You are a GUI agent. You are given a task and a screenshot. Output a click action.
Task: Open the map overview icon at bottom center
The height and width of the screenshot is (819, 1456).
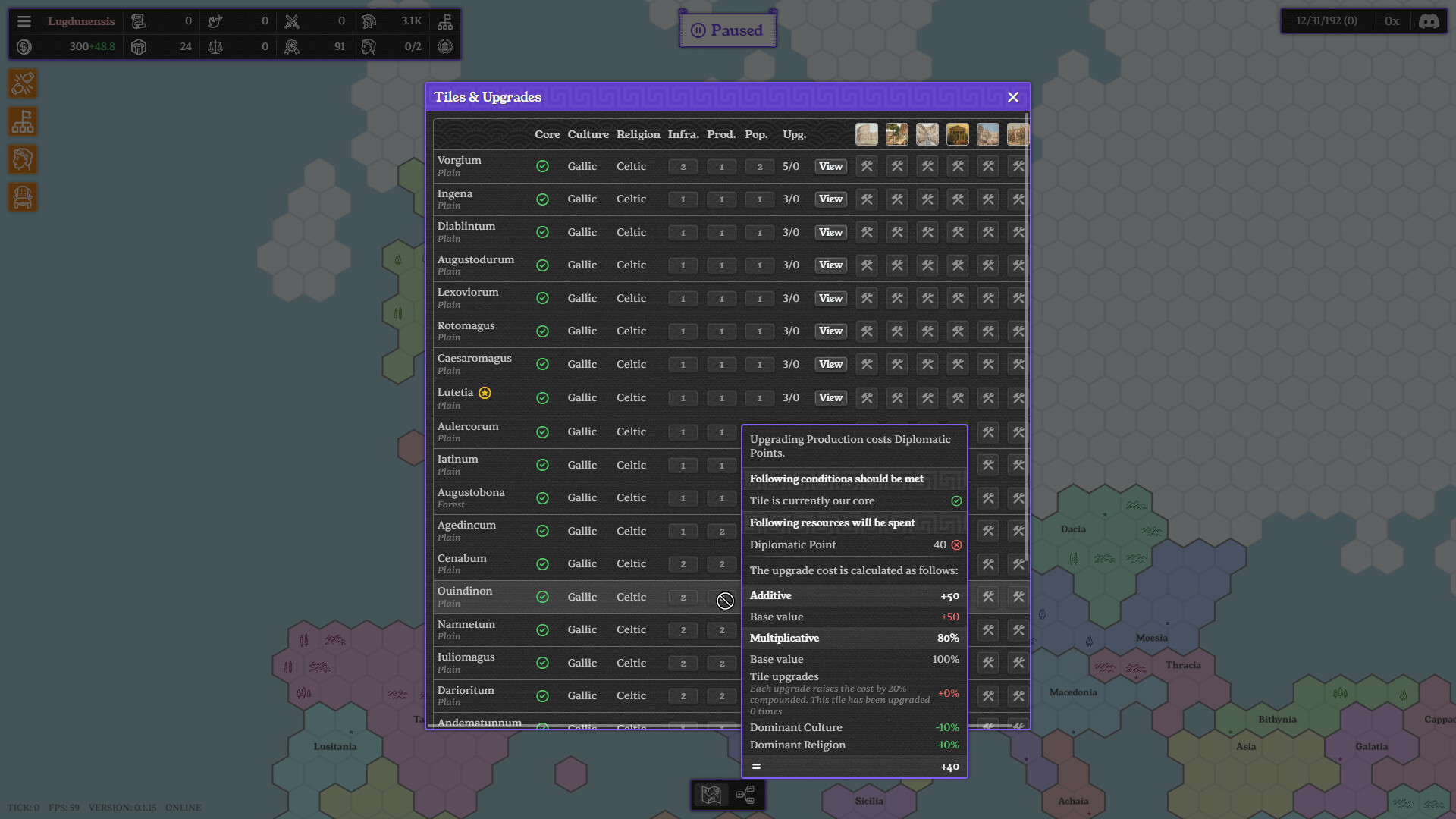click(x=710, y=795)
